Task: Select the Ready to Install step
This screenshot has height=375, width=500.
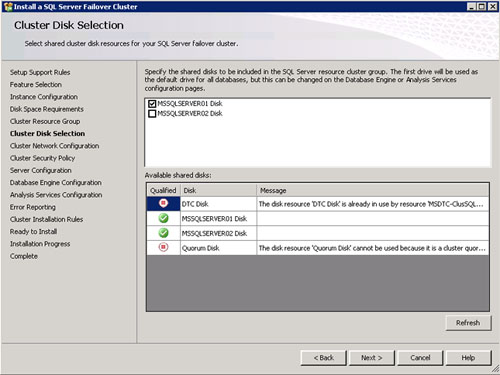Action: [x=33, y=232]
